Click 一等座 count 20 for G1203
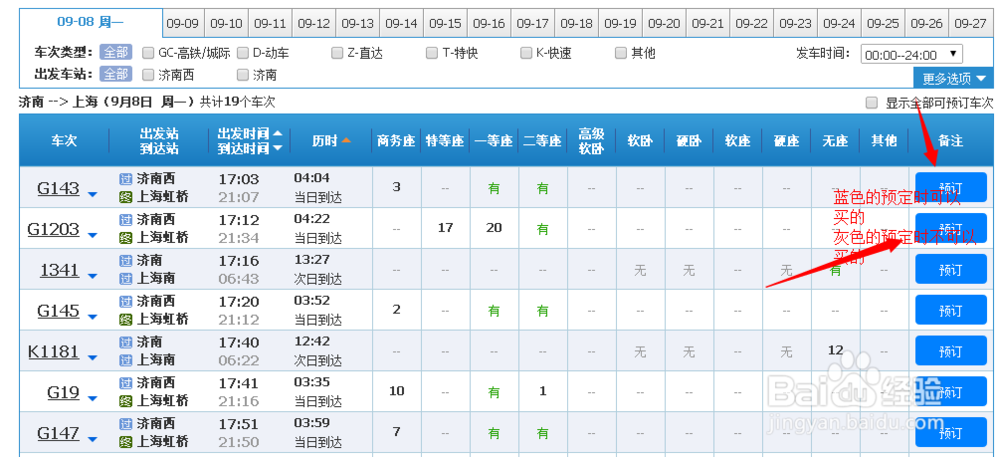This screenshot has height=457, width=1000. point(494,228)
